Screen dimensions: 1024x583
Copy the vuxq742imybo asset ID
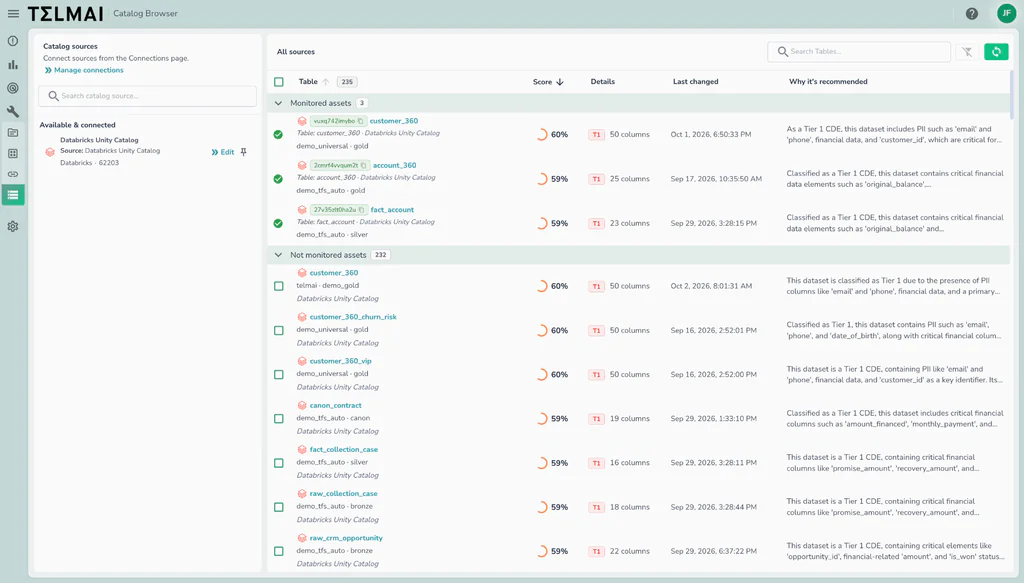click(360, 121)
